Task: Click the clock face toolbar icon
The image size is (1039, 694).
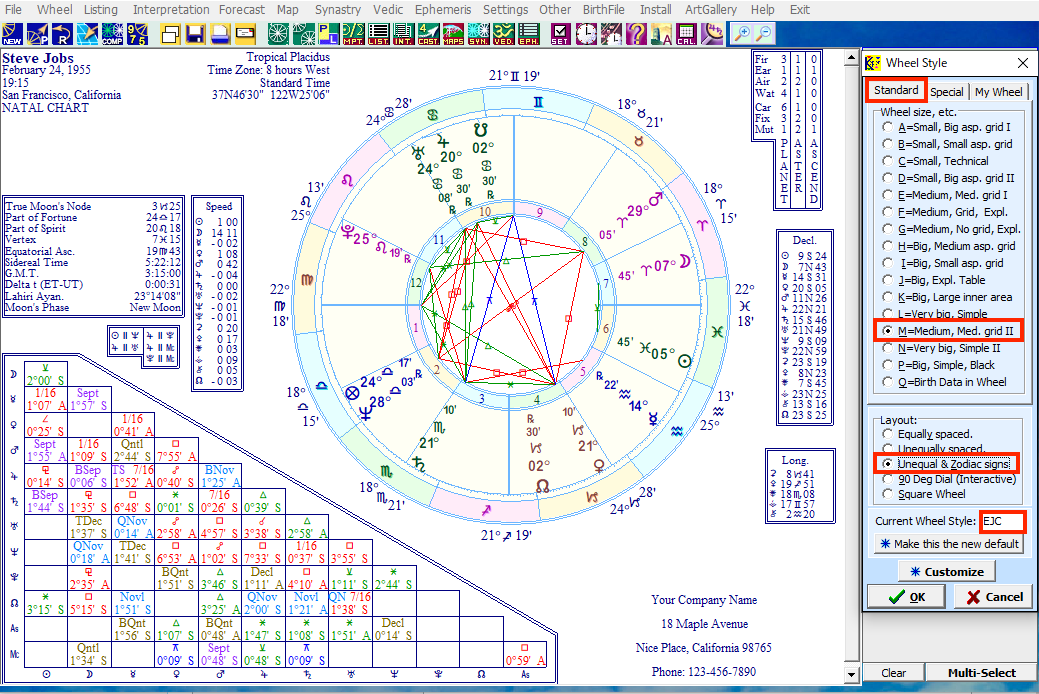Action: click(586, 34)
